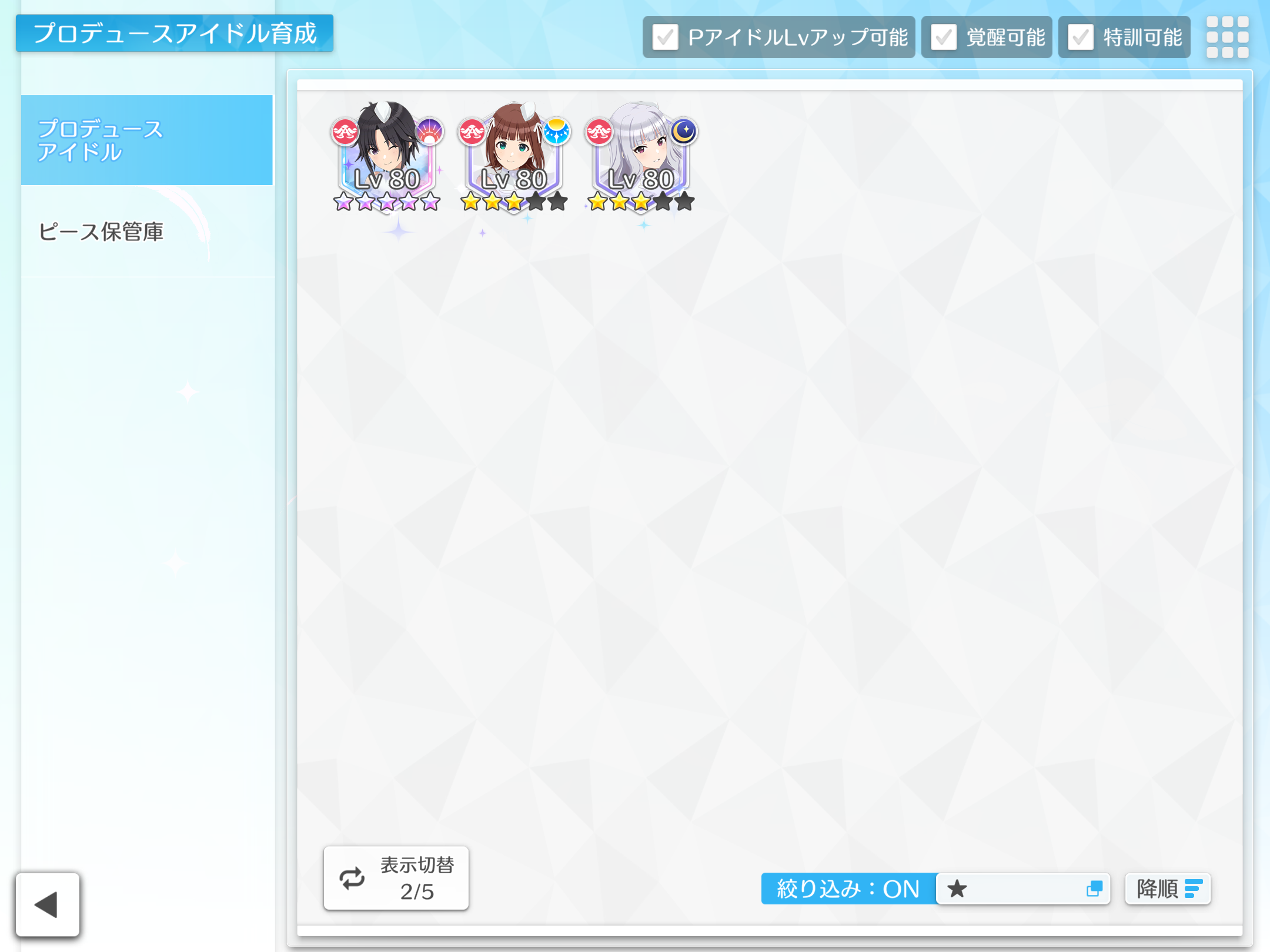This screenshot has height=952, width=1270.
Task: Click the moon badge on silver-haired idol
Action: [683, 131]
